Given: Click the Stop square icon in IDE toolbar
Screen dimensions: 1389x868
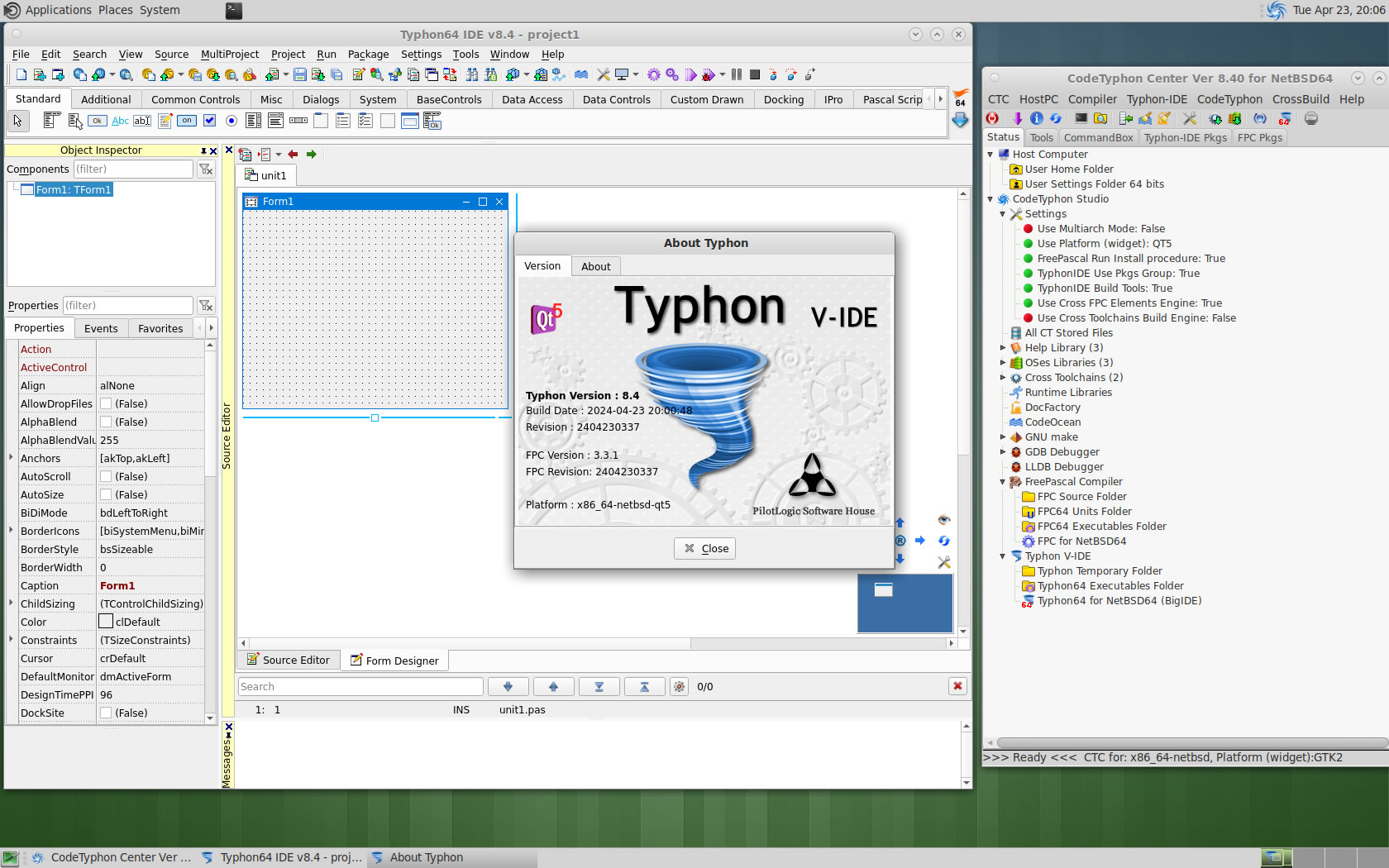Looking at the screenshot, I should tap(755, 74).
